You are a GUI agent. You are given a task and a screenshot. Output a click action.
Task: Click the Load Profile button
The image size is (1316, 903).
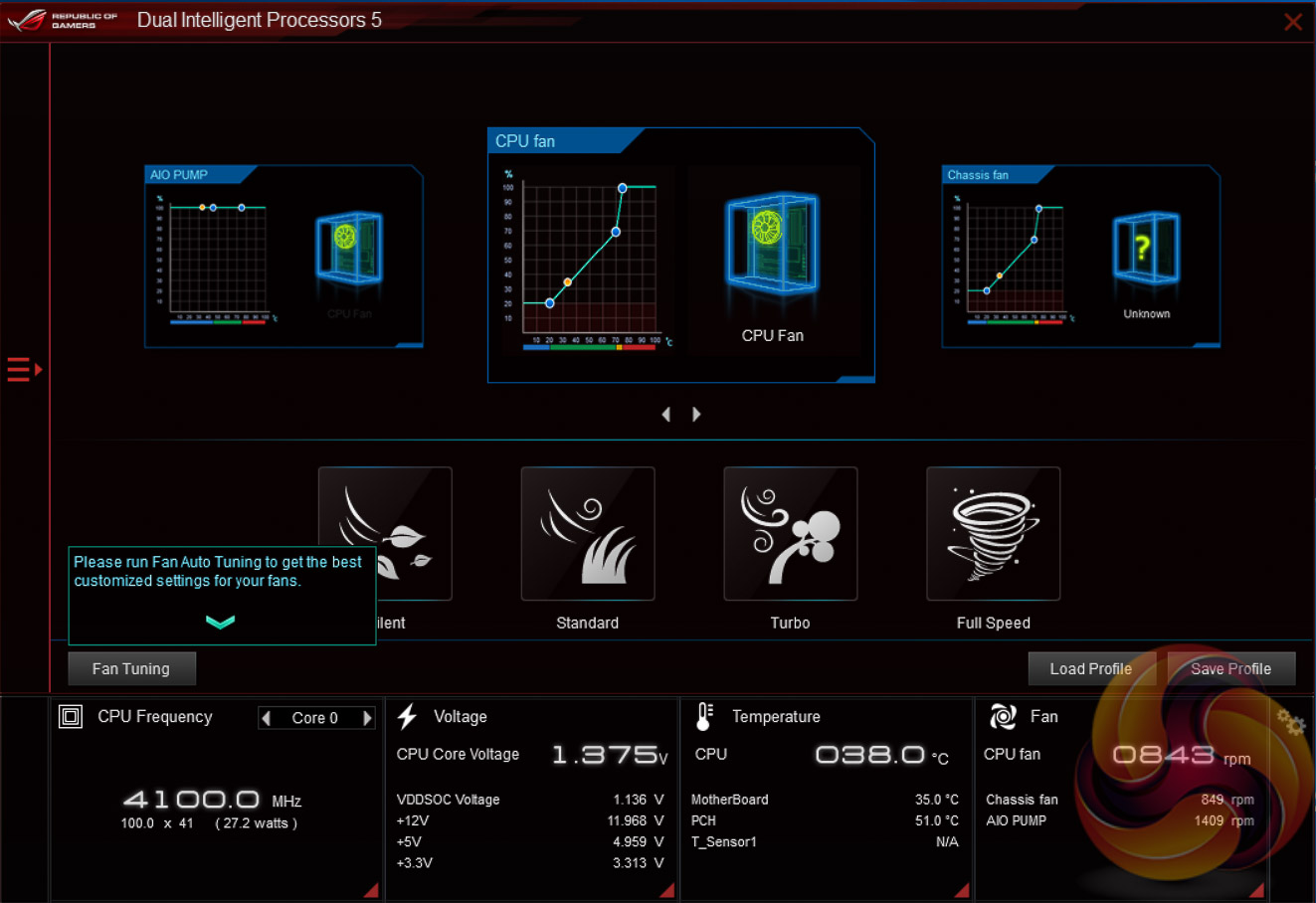tap(1090, 669)
